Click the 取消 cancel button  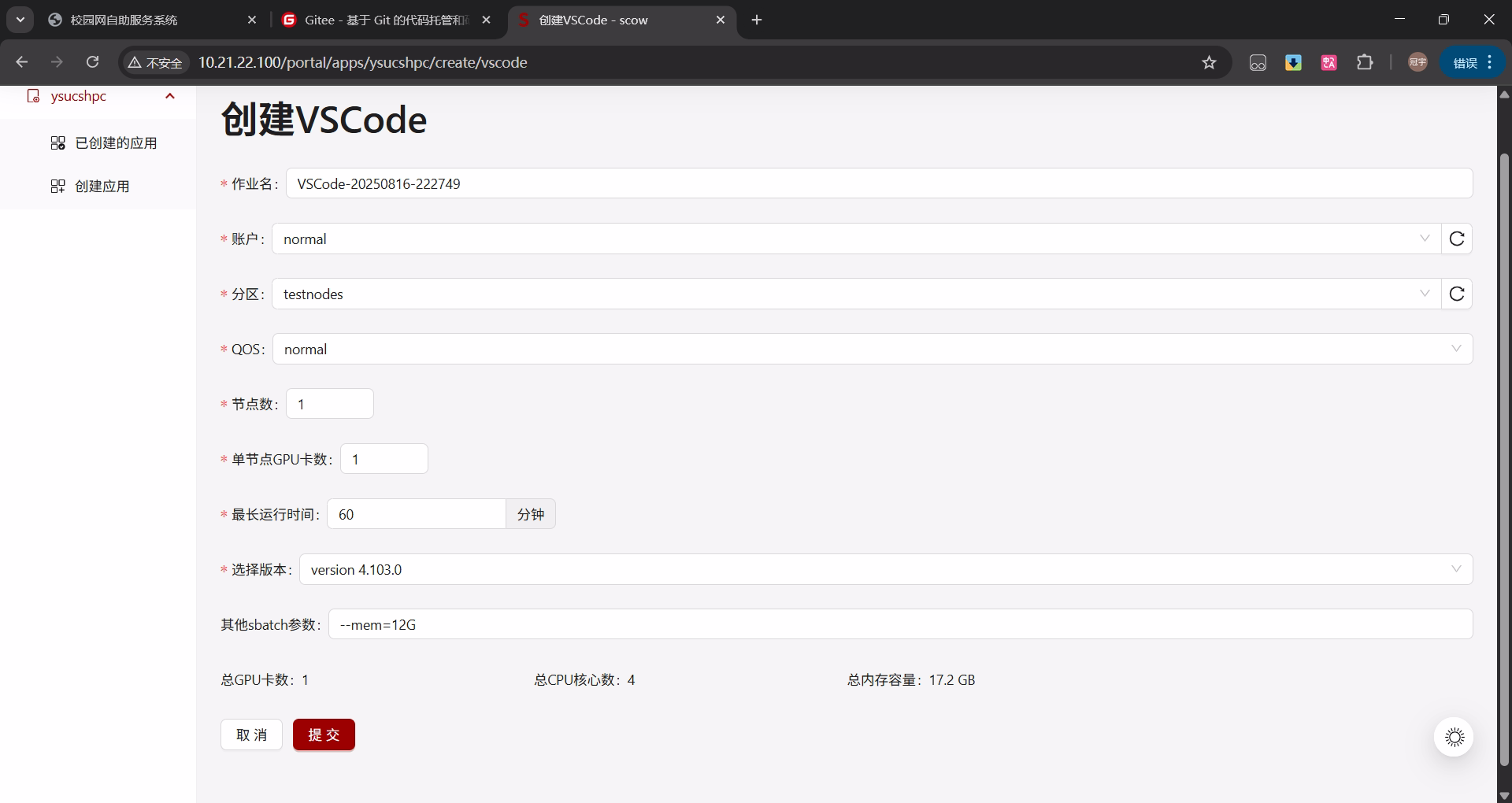(251, 735)
